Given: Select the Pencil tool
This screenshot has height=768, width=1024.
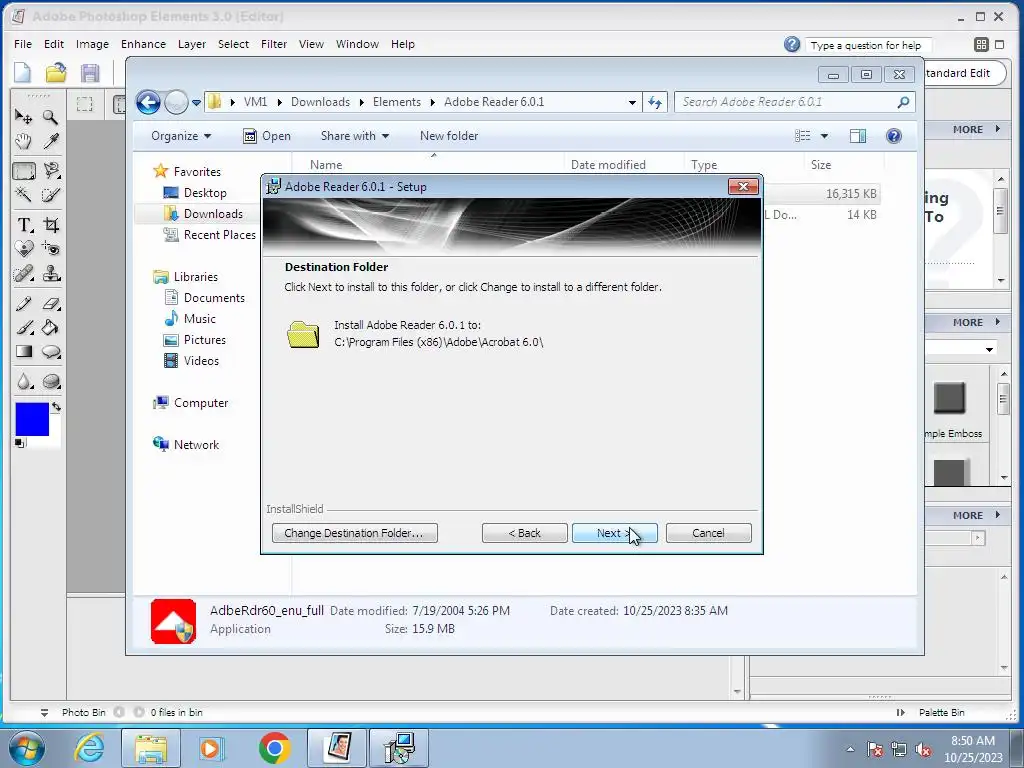Looking at the screenshot, I should tap(24, 304).
